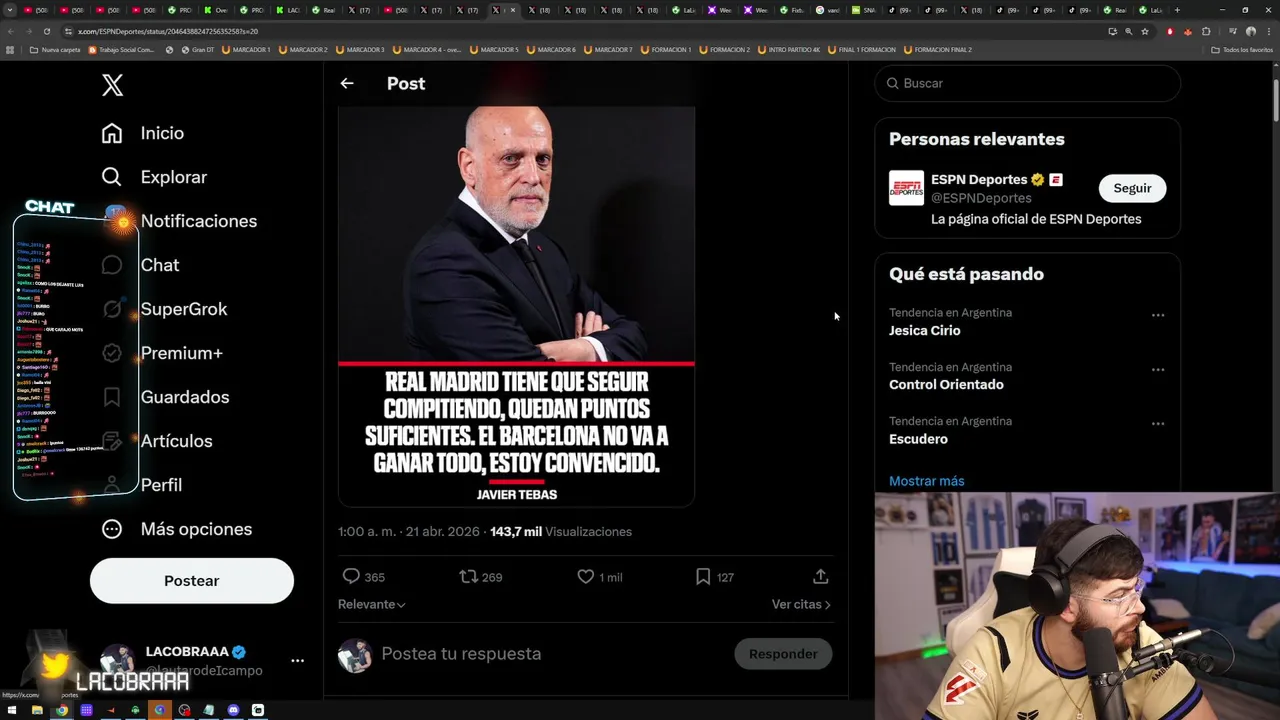Click the Postea tu respuesta field

coord(461,654)
